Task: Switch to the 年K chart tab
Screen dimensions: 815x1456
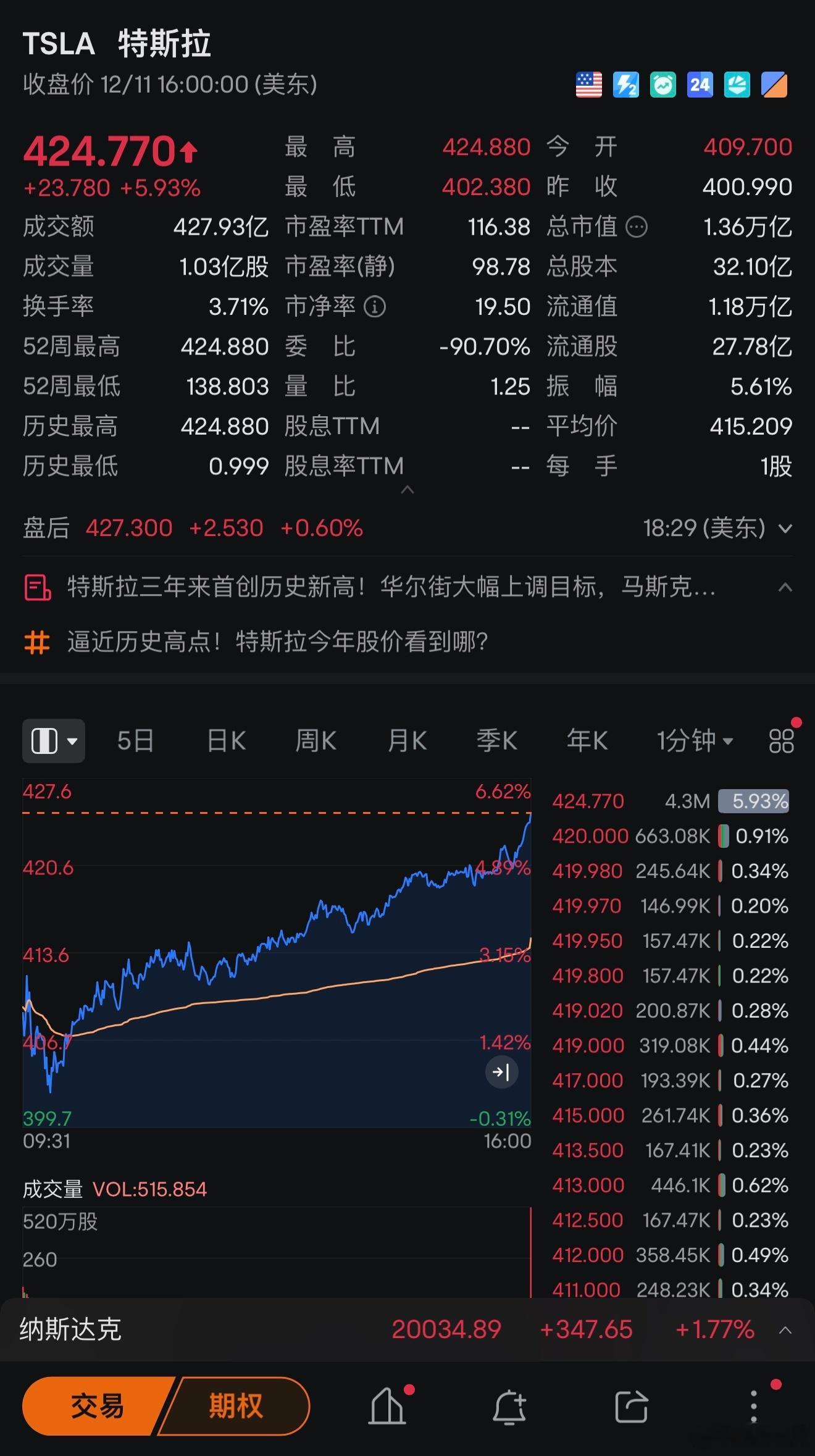Action: coord(587,740)
